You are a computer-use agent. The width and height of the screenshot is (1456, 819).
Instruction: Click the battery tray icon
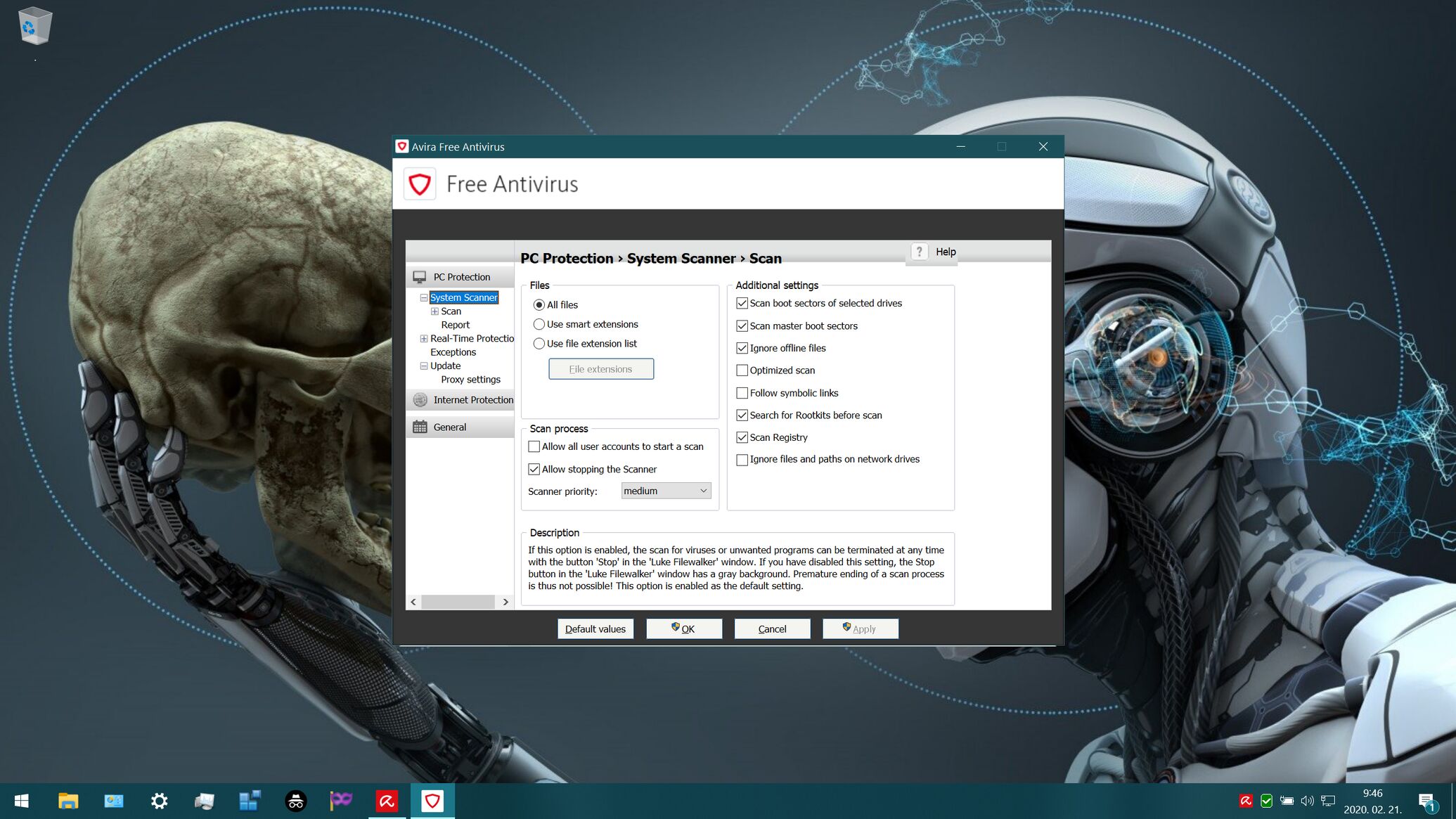click(1287, 801)
